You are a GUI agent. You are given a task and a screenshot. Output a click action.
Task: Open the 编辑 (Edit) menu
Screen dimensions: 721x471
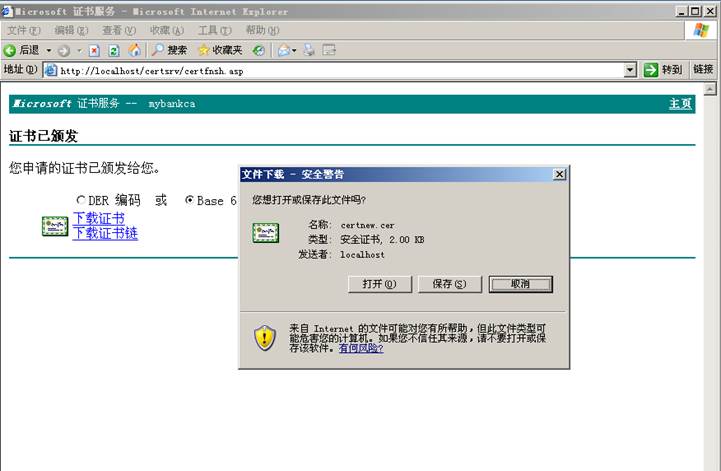71,30
